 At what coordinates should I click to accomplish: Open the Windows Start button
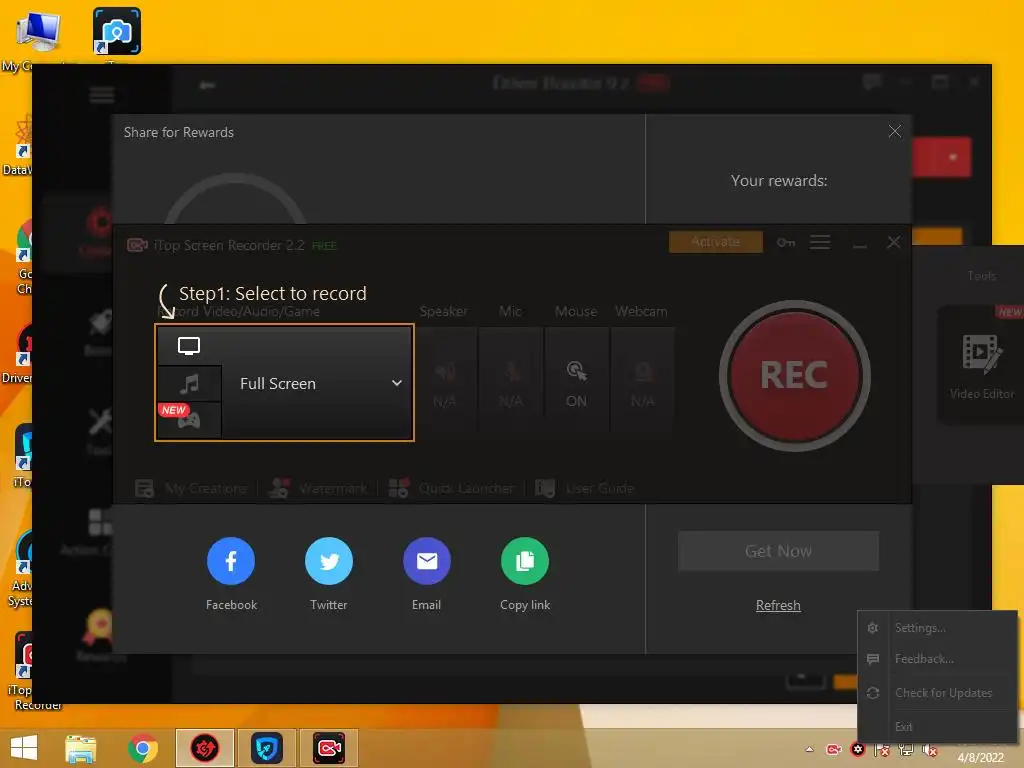point(24,748)
